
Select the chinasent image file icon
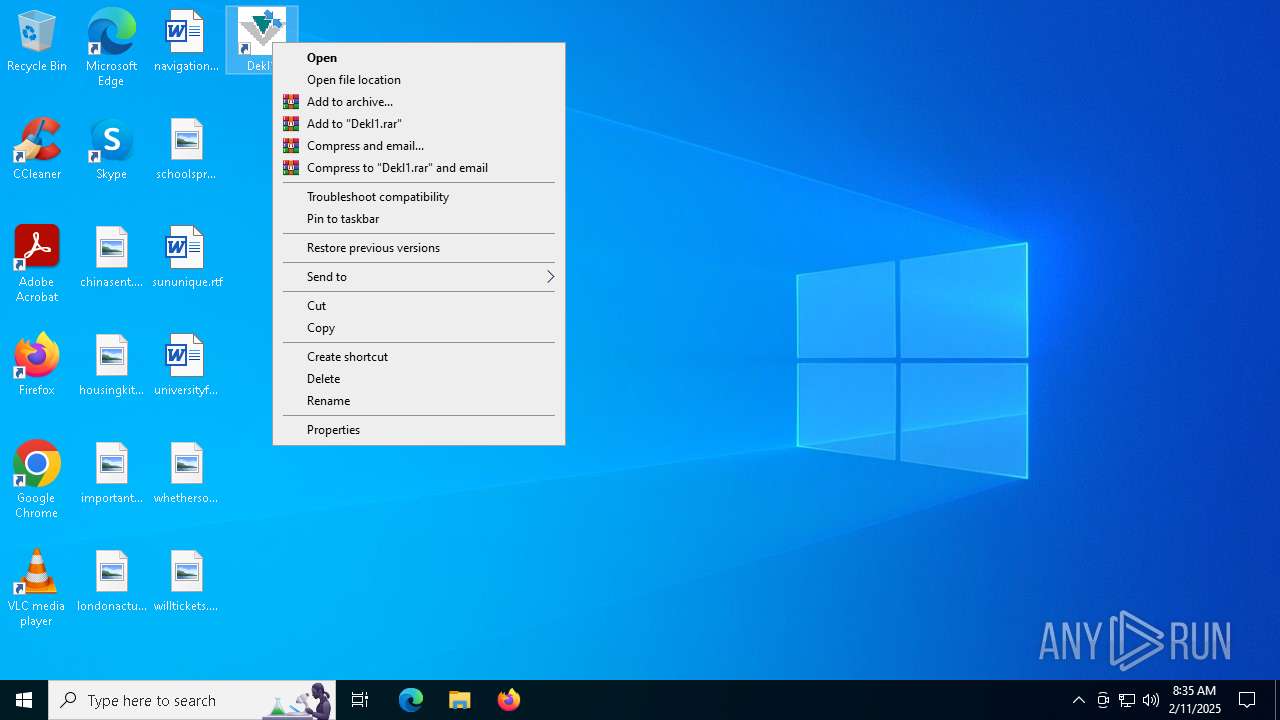click(x=111, y=258)
